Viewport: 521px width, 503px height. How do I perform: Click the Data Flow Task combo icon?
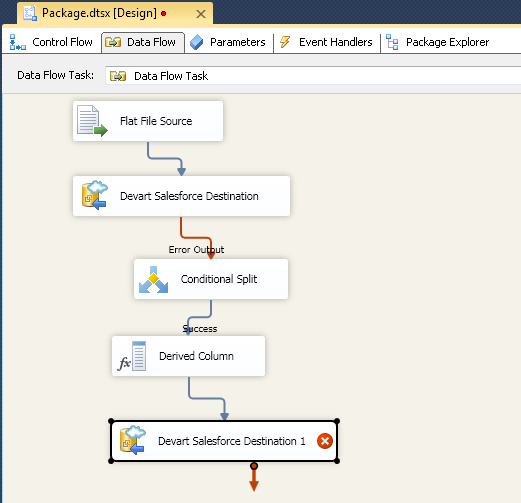118,76
